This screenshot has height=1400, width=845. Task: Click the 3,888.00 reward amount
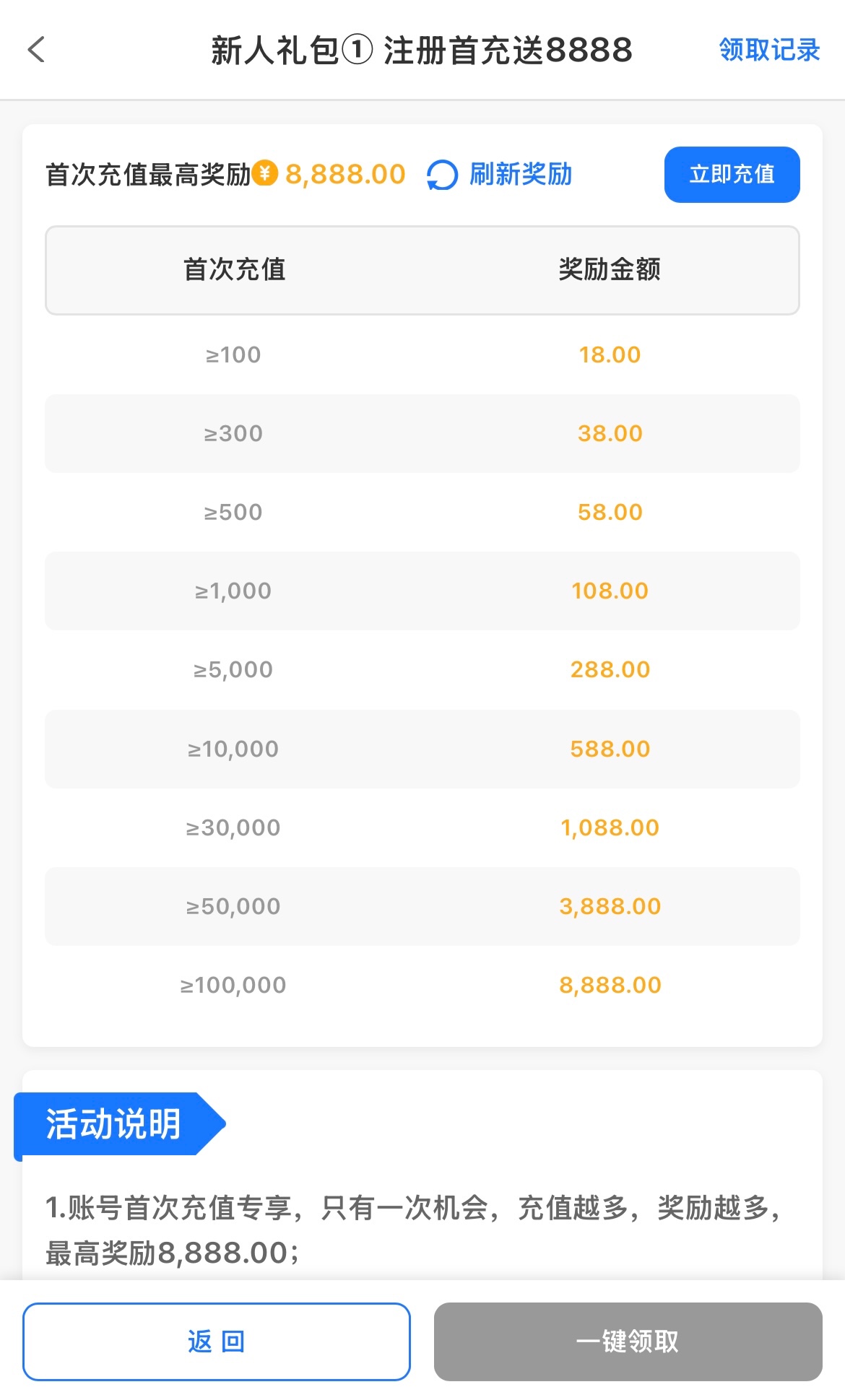(610, 906)
